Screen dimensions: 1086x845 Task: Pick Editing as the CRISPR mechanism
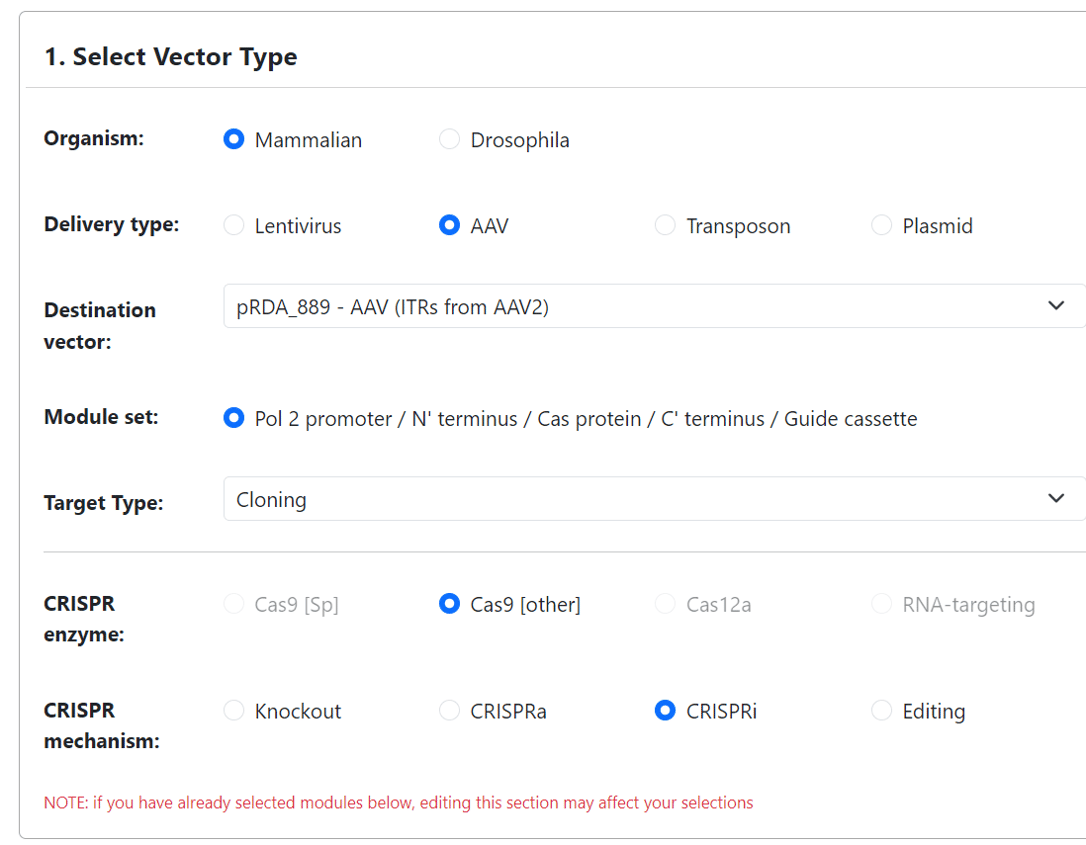(x=881, y=711)
